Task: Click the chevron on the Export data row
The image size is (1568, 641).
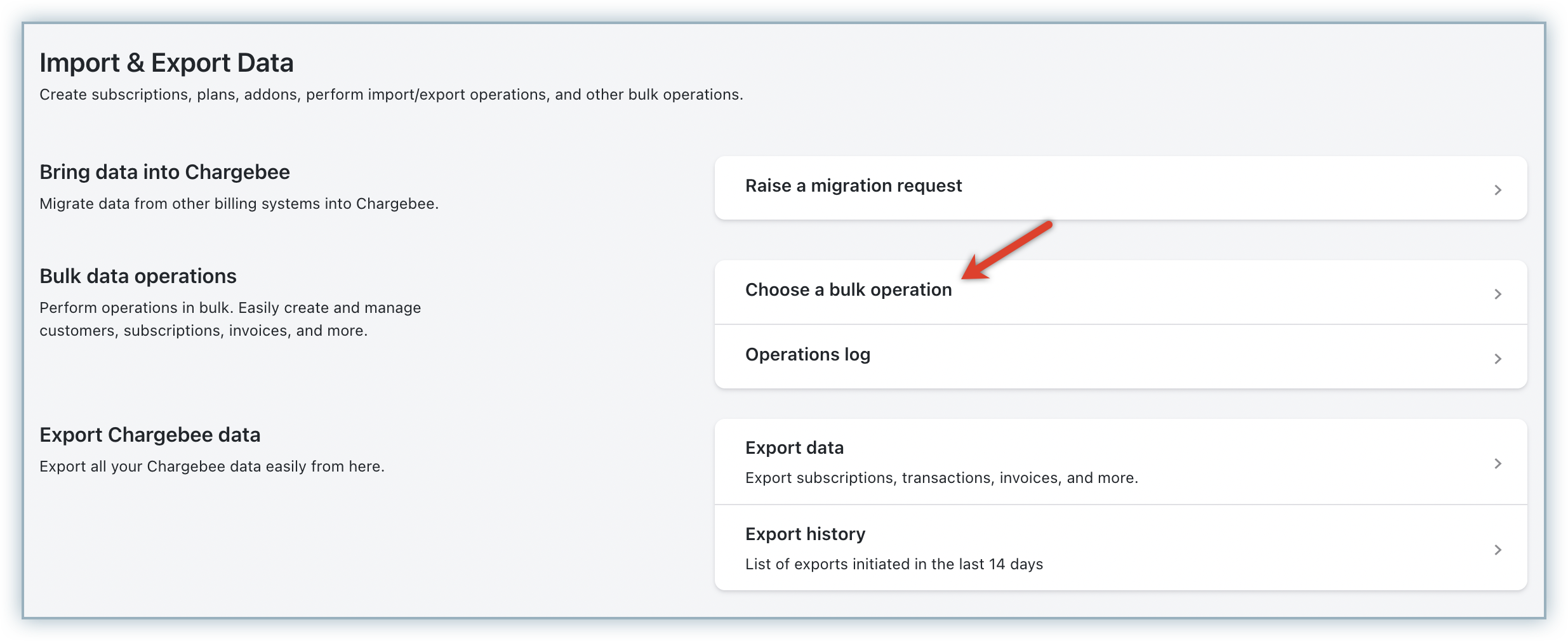Action: [x=1498, y=463]
